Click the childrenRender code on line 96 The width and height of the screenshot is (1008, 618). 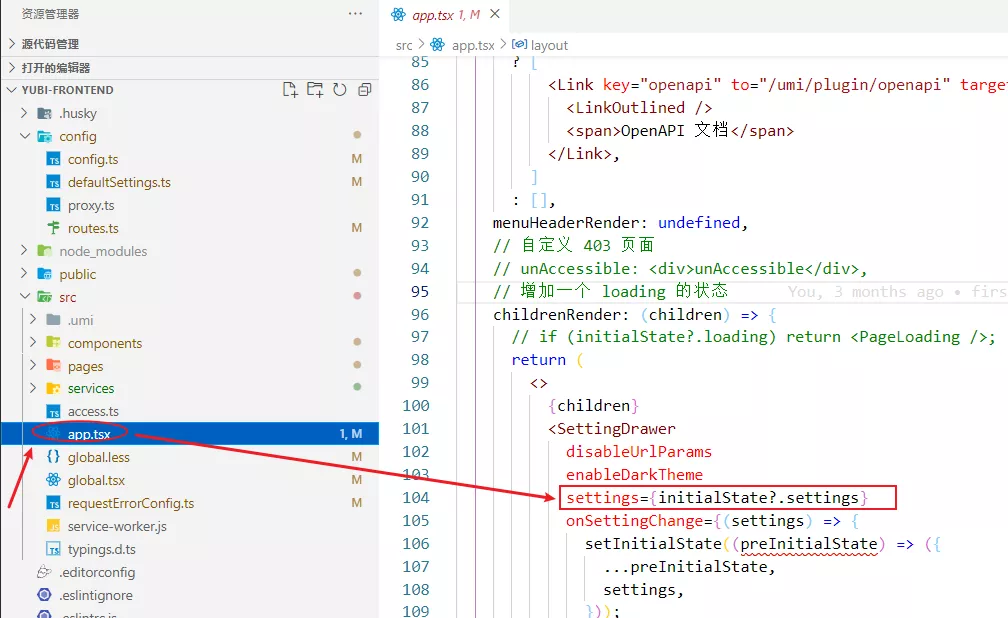(557, 314)
